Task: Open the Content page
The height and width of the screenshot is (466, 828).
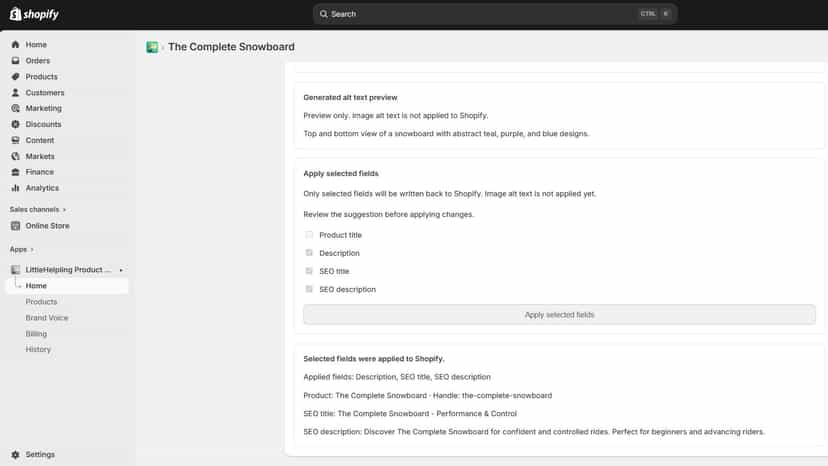Action: tap(40, 140)
